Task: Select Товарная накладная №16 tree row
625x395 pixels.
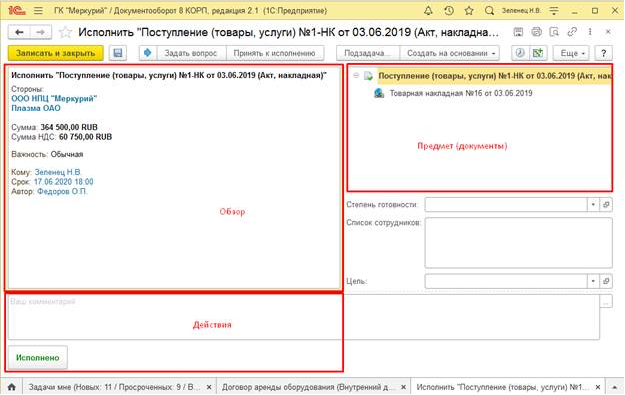Action: pyautogui.click(x=461, y=93)
